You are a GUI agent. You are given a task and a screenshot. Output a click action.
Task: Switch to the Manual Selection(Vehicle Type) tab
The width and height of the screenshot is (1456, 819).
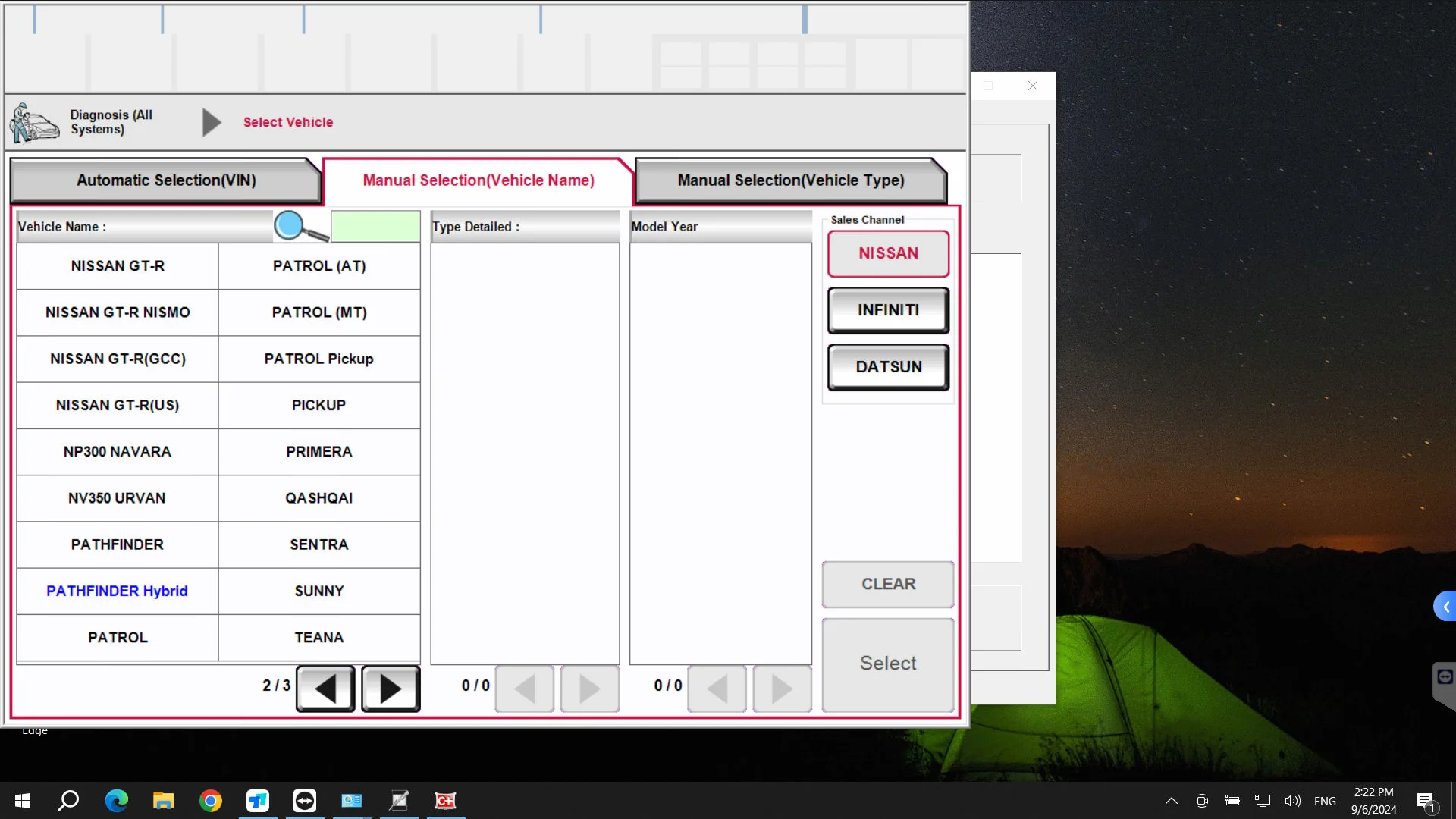[x=791, y=180]
